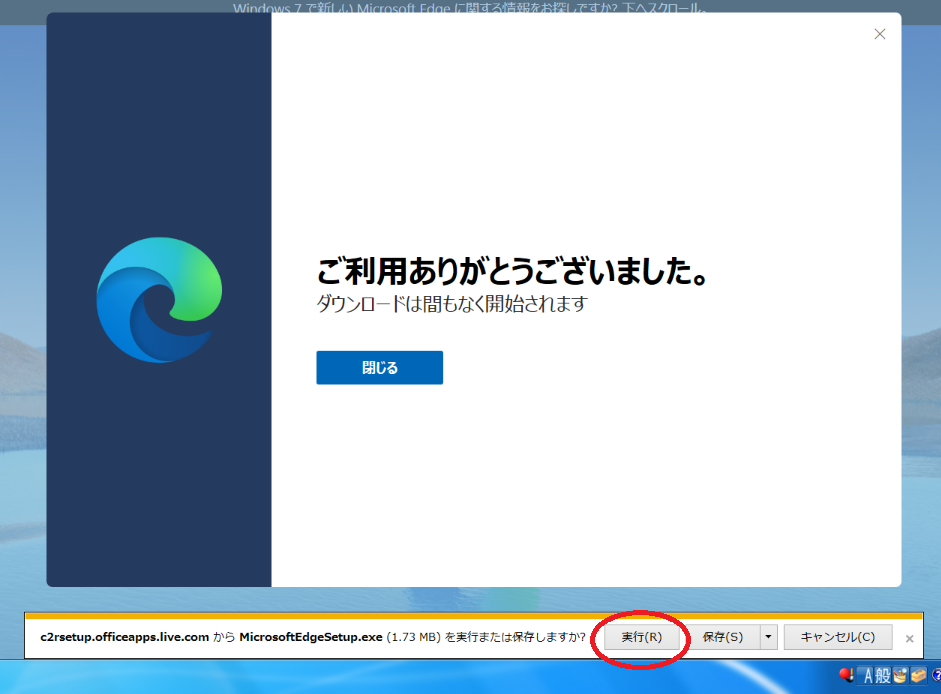Click the Microsoft Edge logo
Viewport: 941px width, 694px height.
coord(159,300)
